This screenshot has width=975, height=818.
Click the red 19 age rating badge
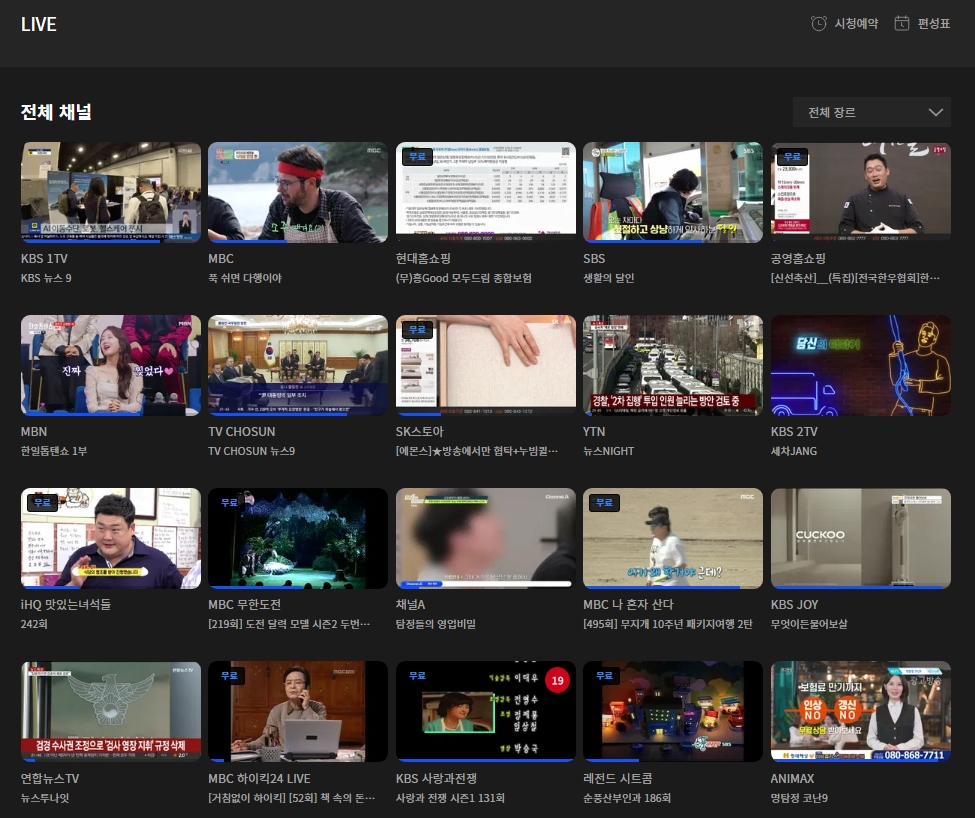click(557, 681)
